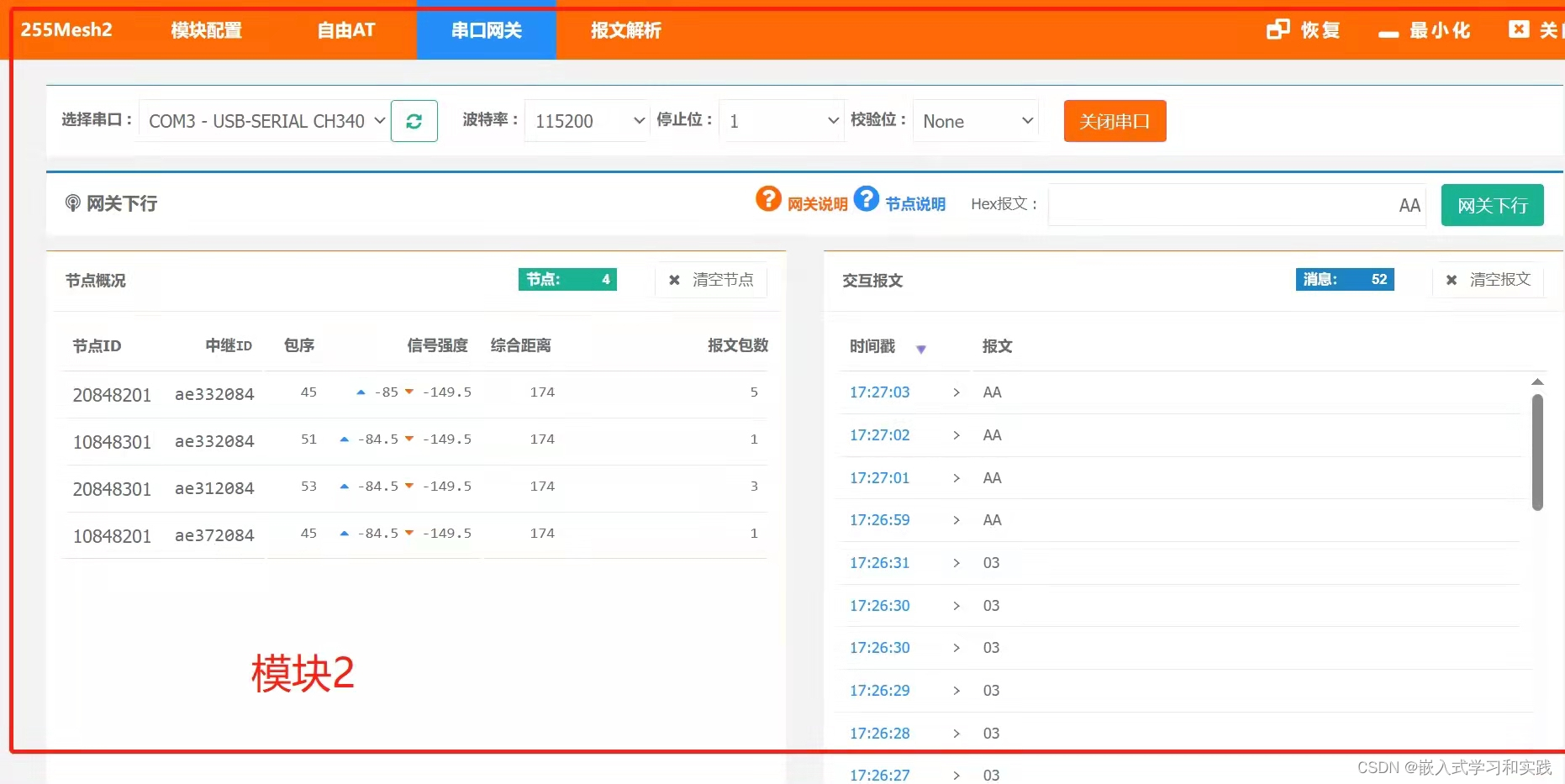Screen dimensions: 1565x784
Task: Open the blue 节点说明 question mark icon
Action: click(x=867, y=199)
